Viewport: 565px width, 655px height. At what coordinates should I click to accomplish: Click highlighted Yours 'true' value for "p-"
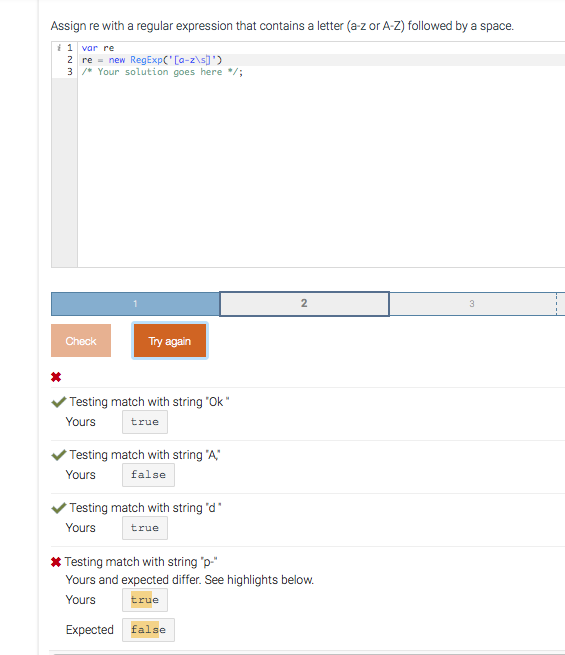145,600
